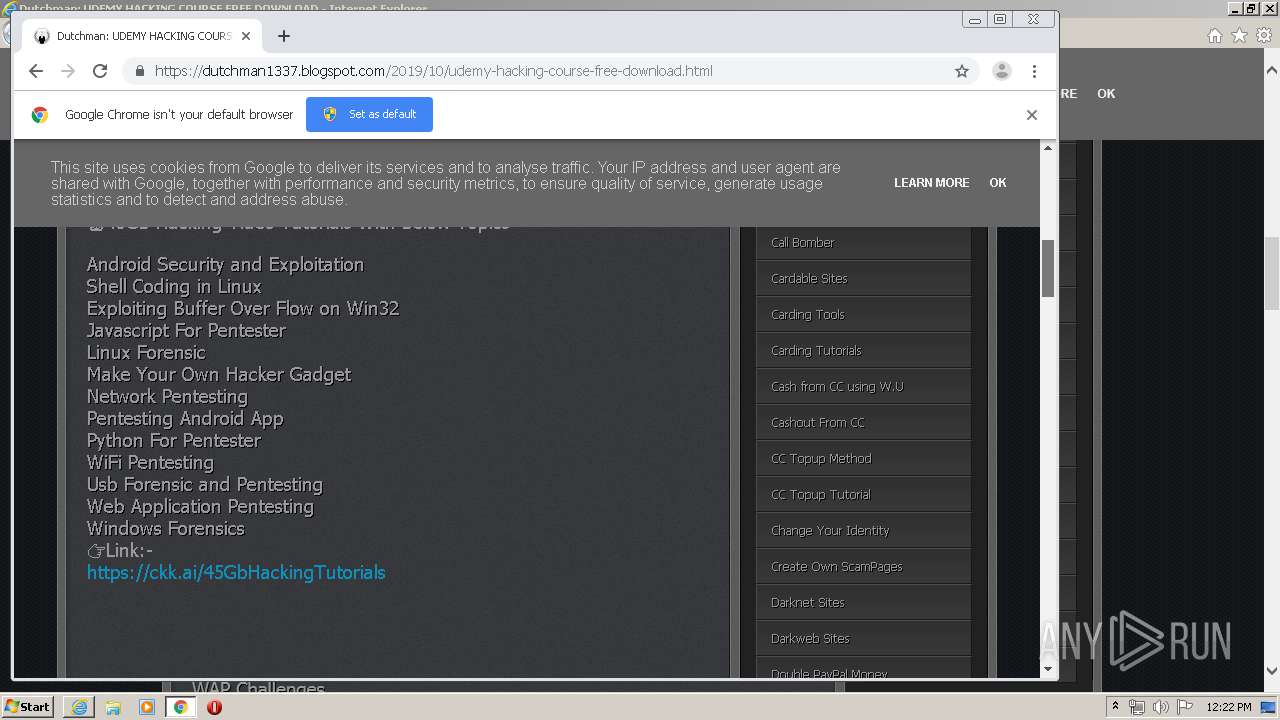Dismiss the default browser infobar
The image size is (1280, 720).
[1032, 115]
